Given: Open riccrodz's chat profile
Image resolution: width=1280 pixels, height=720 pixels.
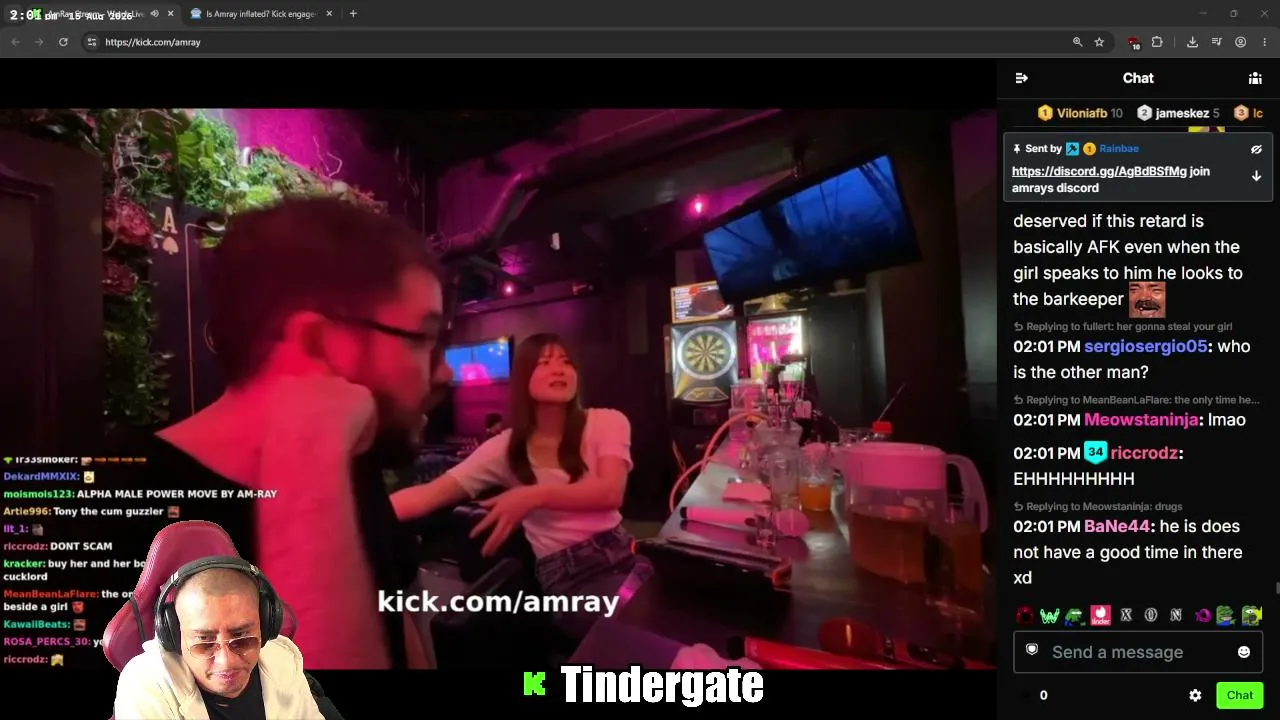Looking at the screenshot, I should pos(1144,453).
